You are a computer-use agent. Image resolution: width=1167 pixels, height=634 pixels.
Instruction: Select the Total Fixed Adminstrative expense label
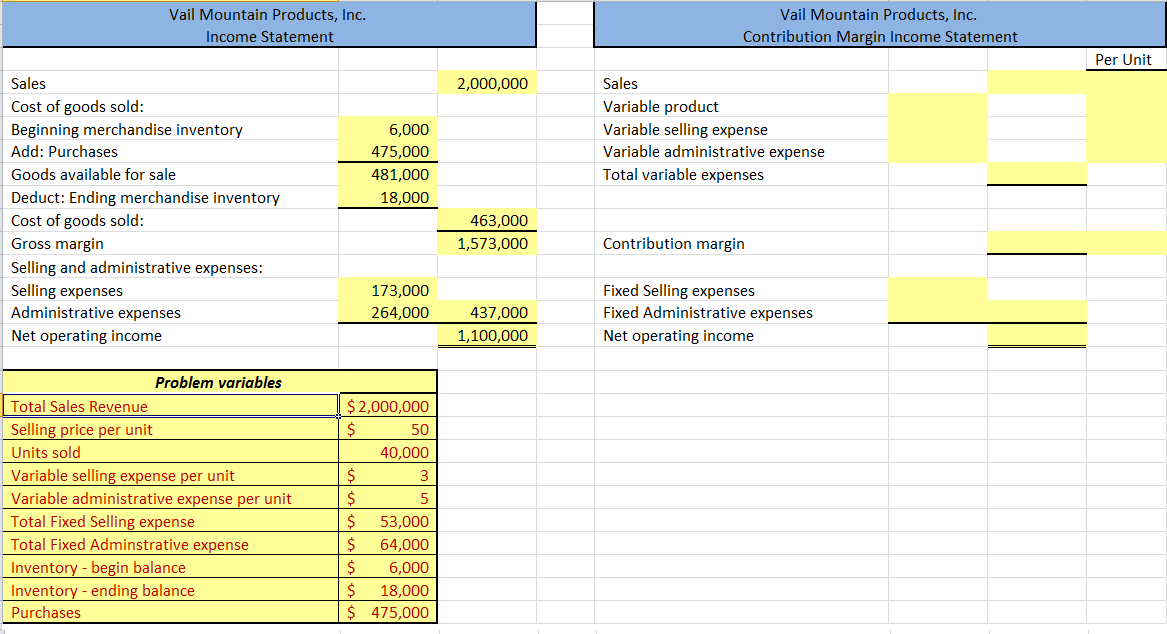click(170, 545)
